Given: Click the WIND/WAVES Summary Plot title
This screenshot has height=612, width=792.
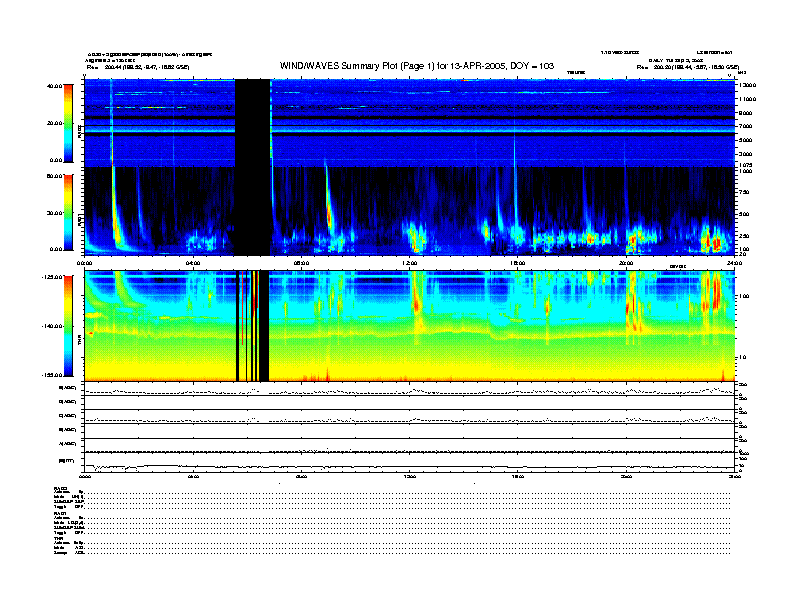Looking at the screenshot, I should pos(417,66).
